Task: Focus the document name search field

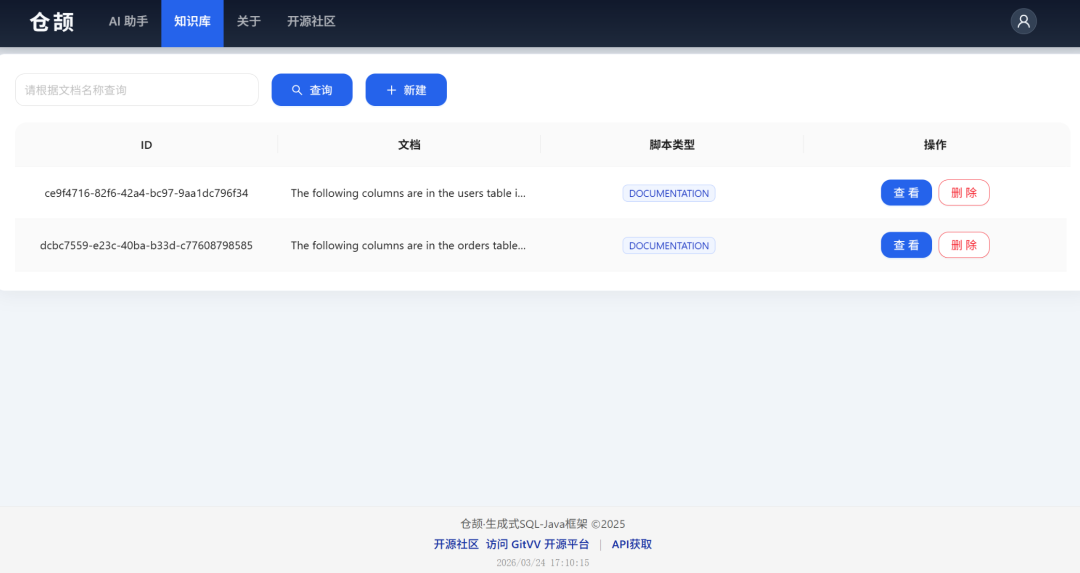Action: click(137, 90)
